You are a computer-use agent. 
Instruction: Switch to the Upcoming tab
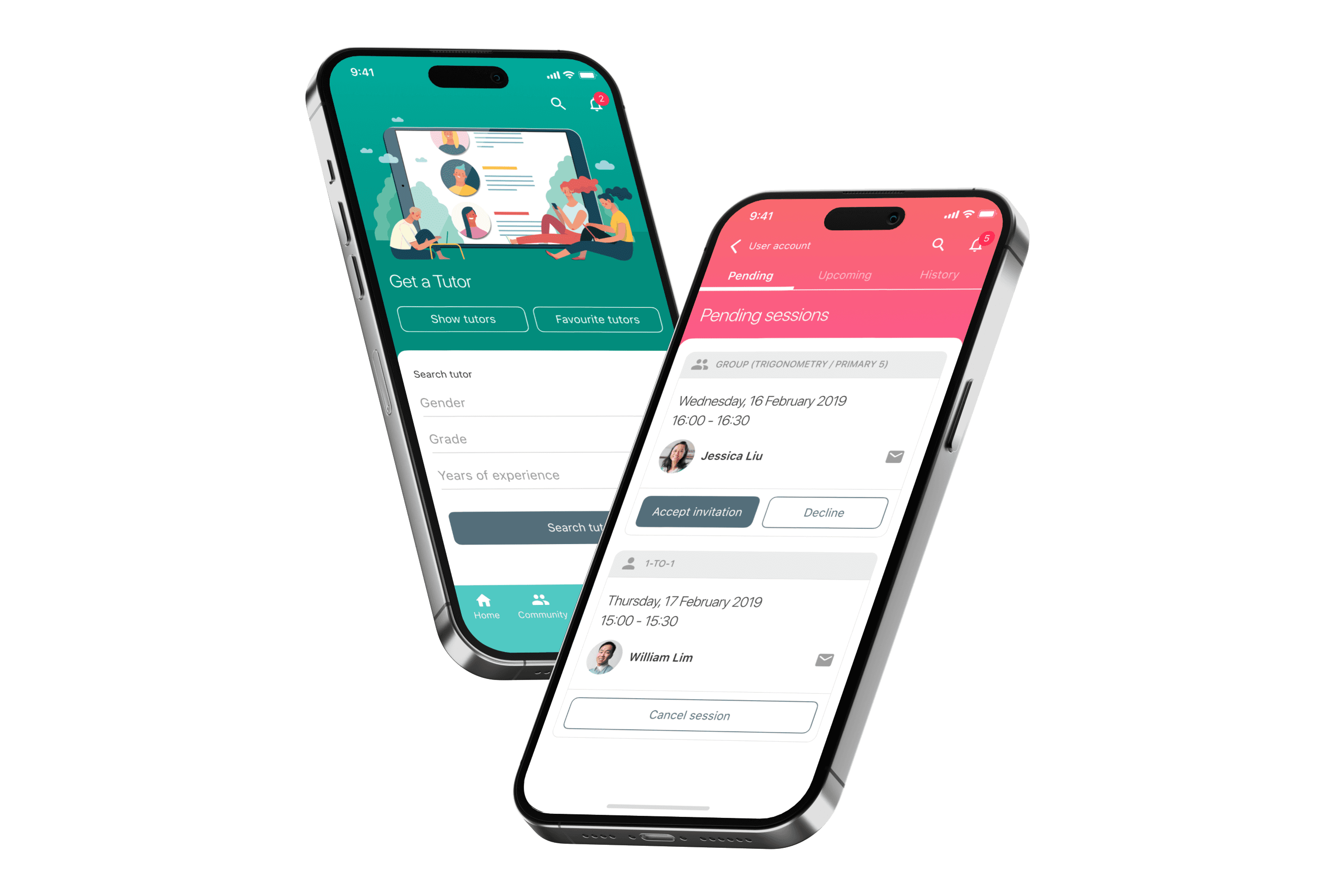pos(845,277)
